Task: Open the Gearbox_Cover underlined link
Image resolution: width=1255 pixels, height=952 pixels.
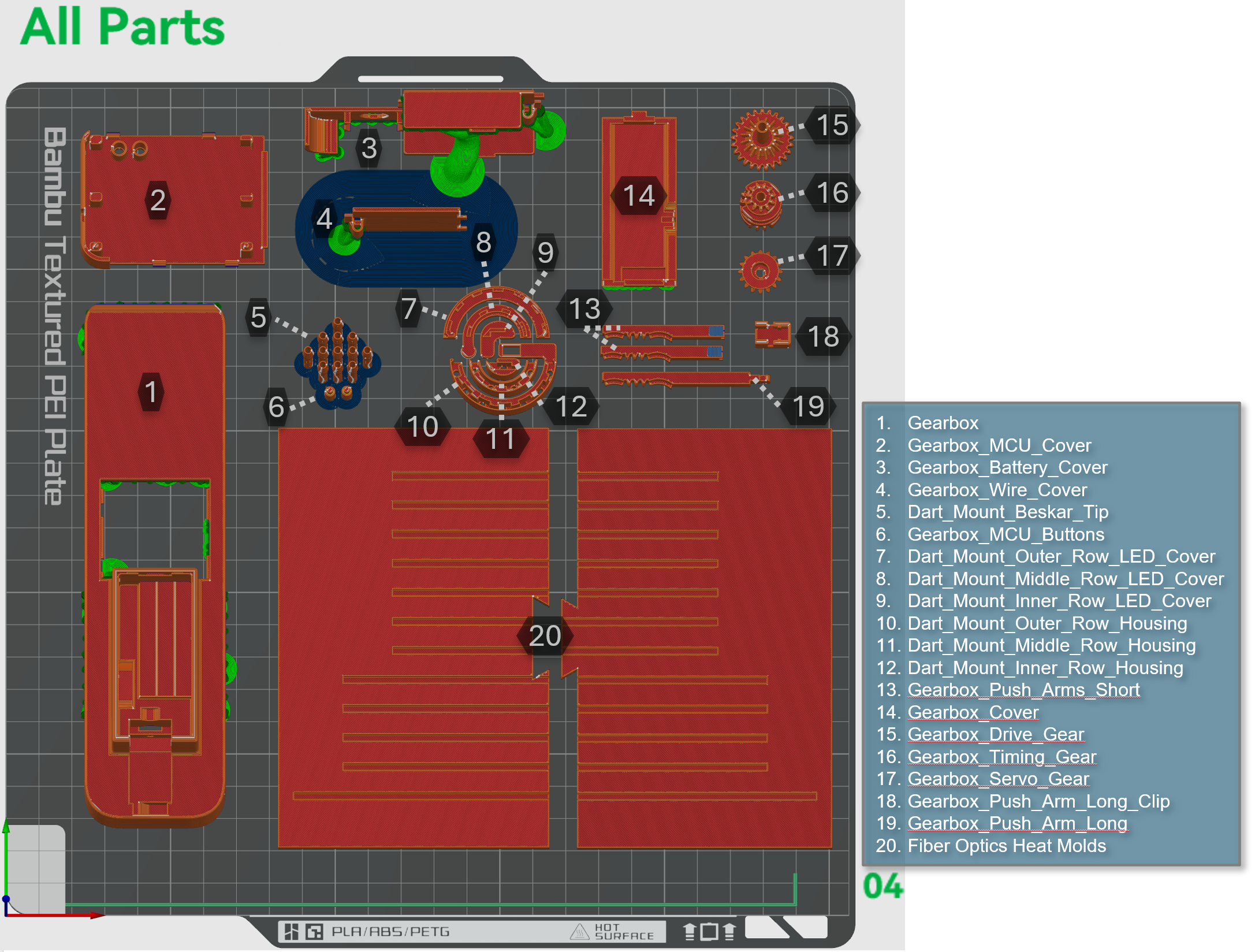Action: (973, 712)
